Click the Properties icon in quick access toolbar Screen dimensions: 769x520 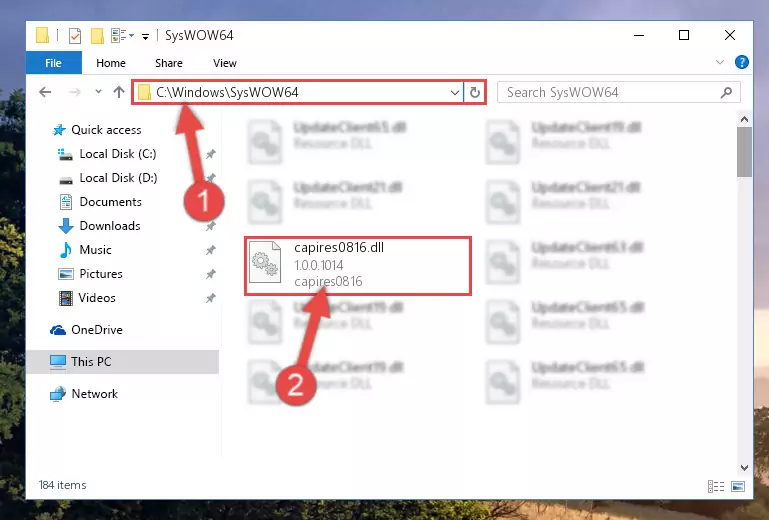coord(75,36)
